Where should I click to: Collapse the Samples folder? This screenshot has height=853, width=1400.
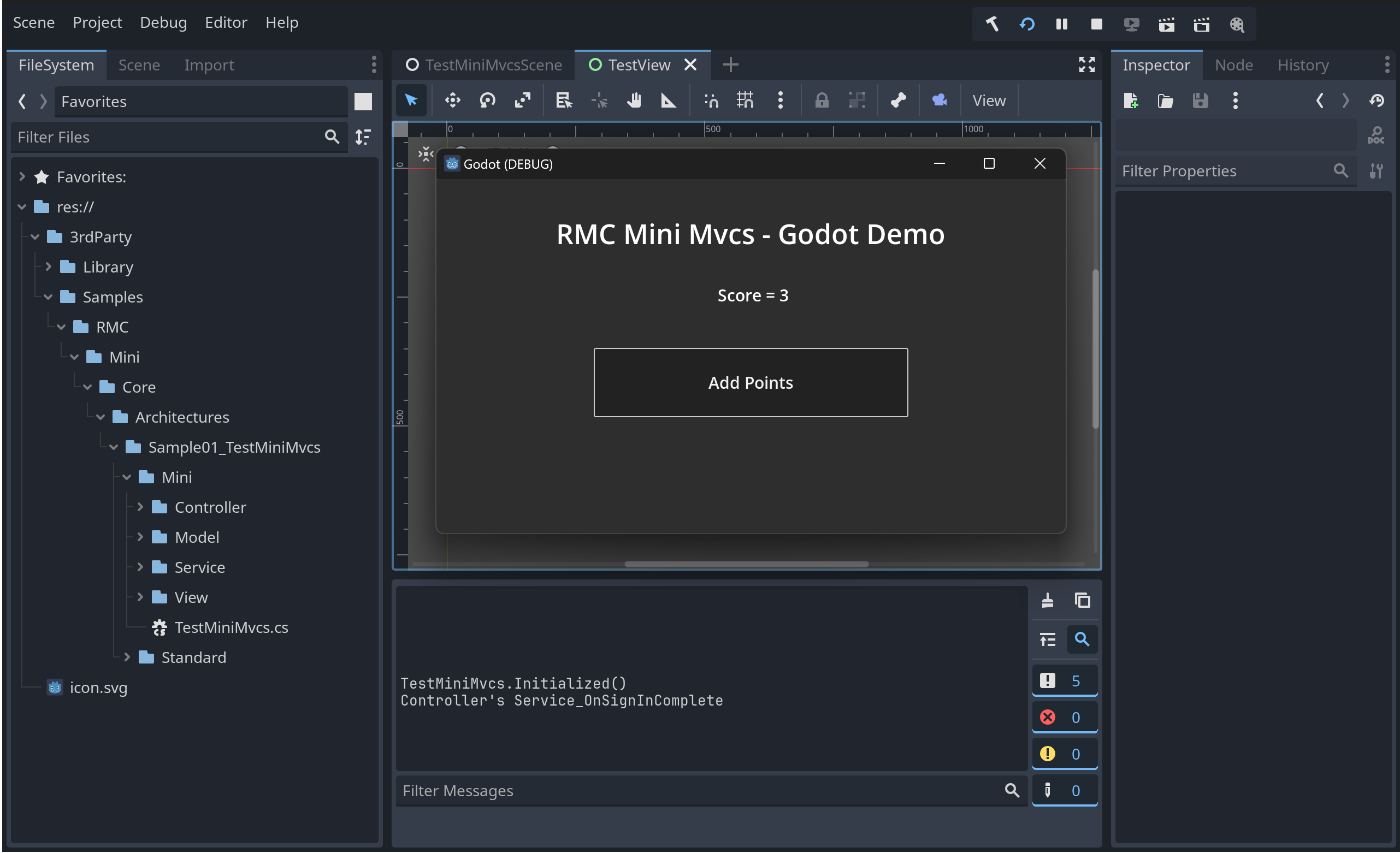pos(48,297)
